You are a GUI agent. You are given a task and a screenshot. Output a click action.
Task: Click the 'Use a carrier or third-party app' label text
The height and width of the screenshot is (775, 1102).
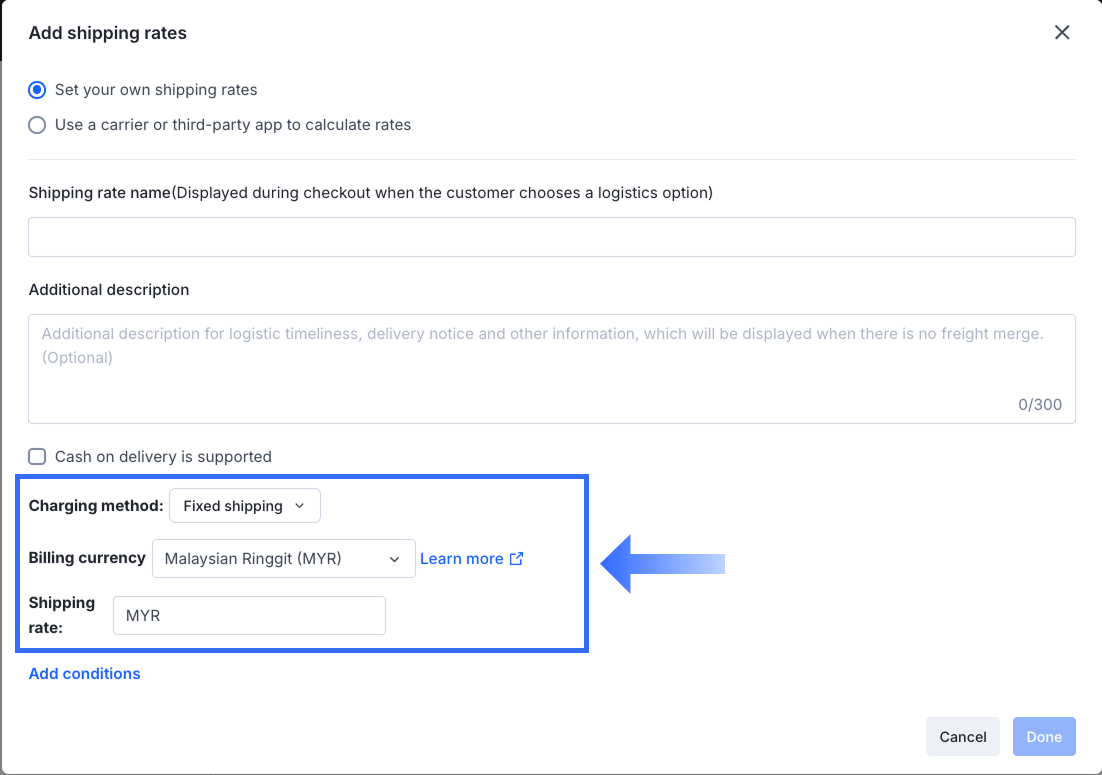[233, 125]
